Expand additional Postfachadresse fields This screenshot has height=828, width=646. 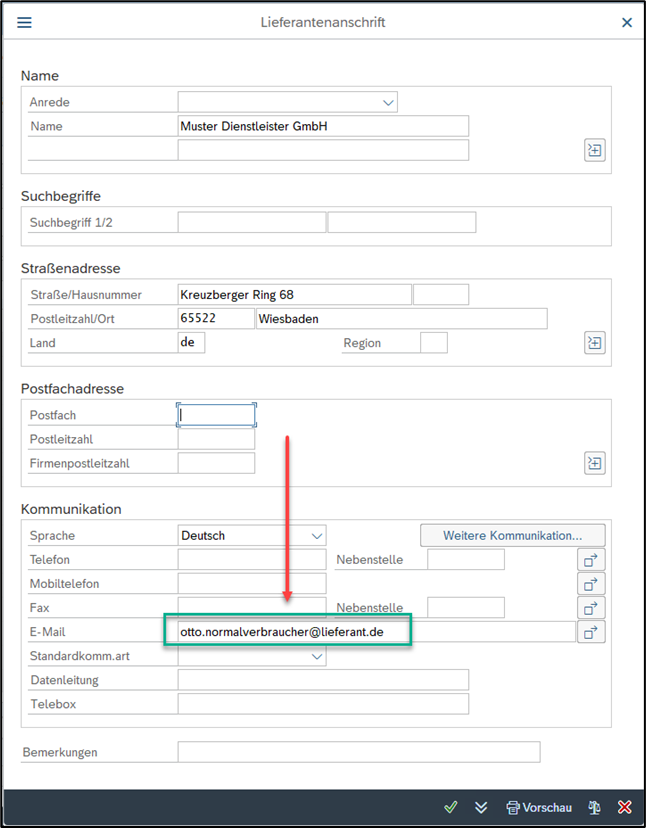595,463
